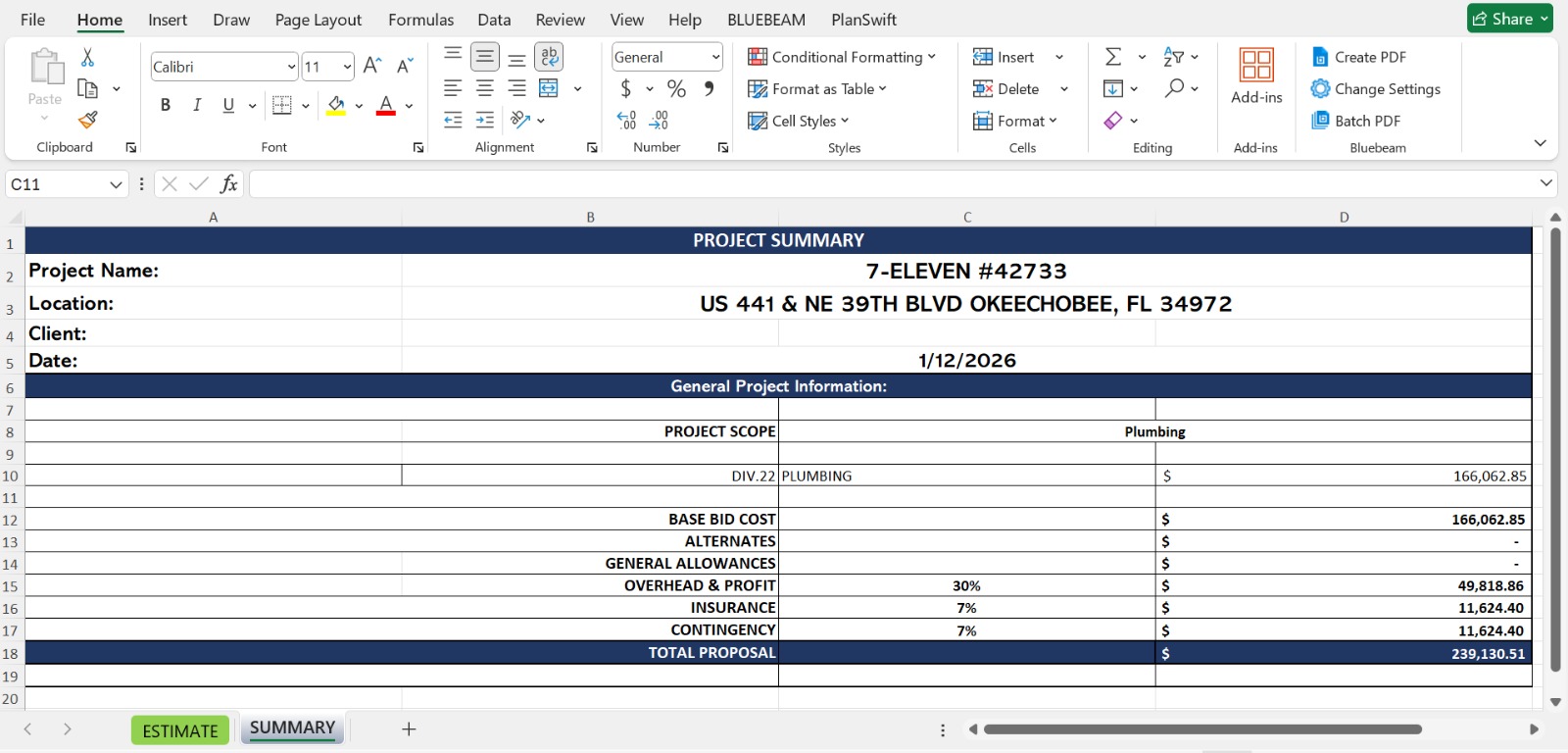Viewport: 1568px width, 753px height.
Task: Toggle Italic formatting
Action: coord(197,105)
